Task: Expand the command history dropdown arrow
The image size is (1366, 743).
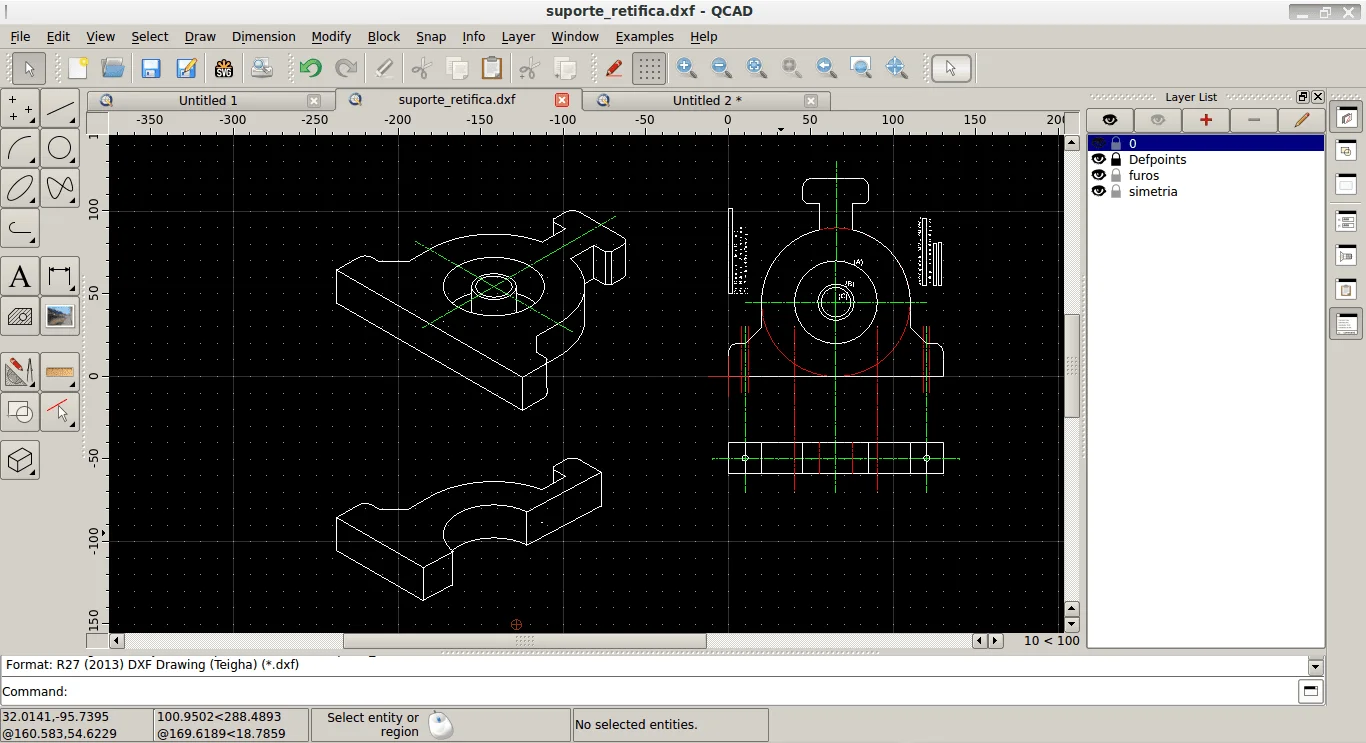Action: pyautogui.click(x=1316, y=667)
